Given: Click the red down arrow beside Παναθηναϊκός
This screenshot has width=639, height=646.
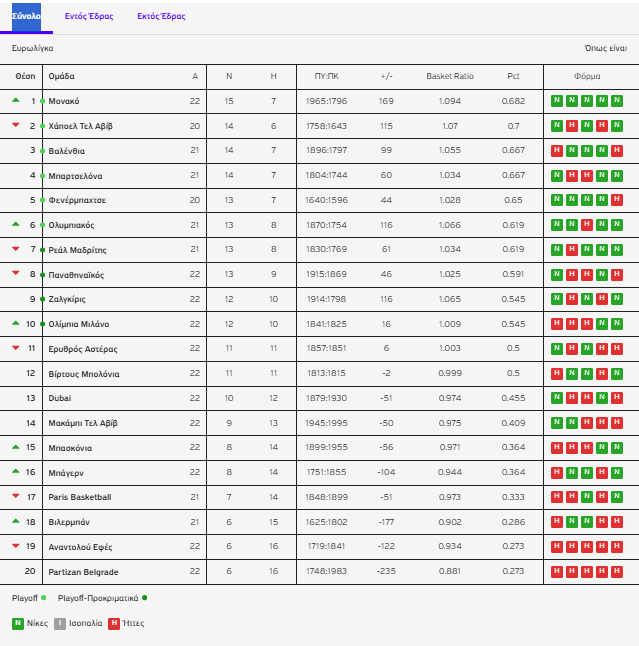Looking at the screenshot, I should [x=15, y=274].
